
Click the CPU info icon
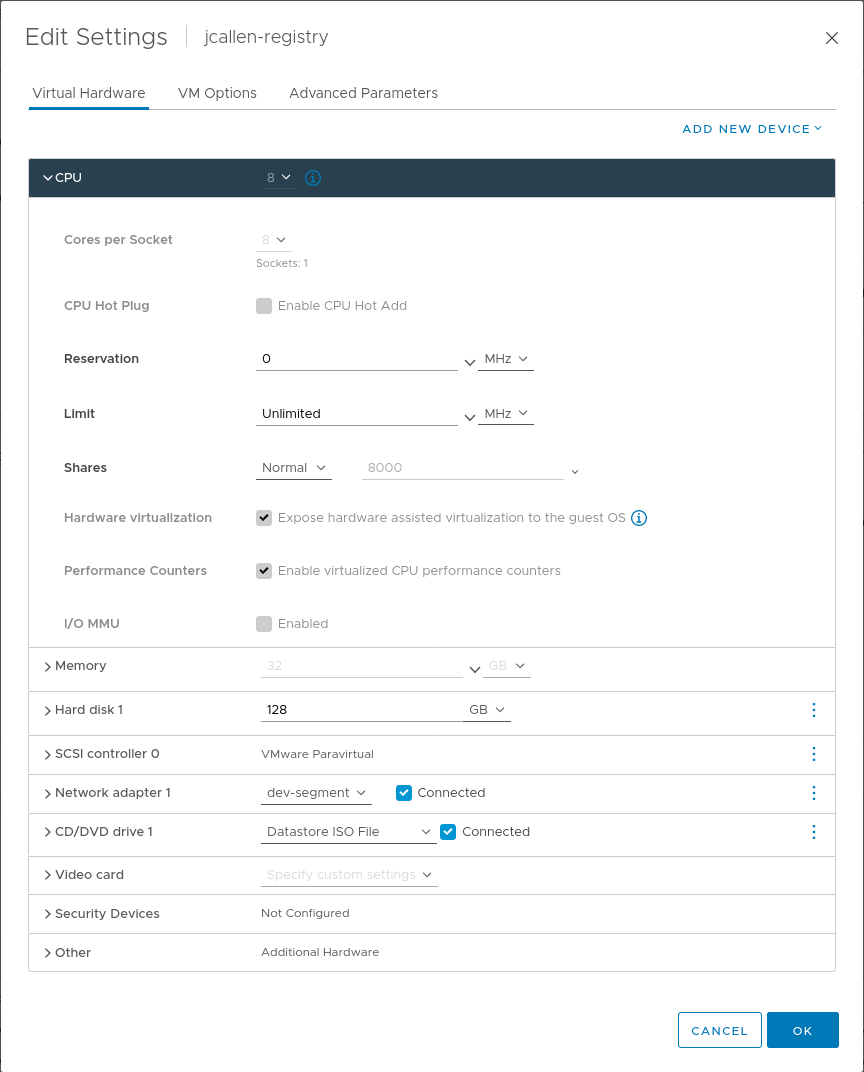click(313, 178)
